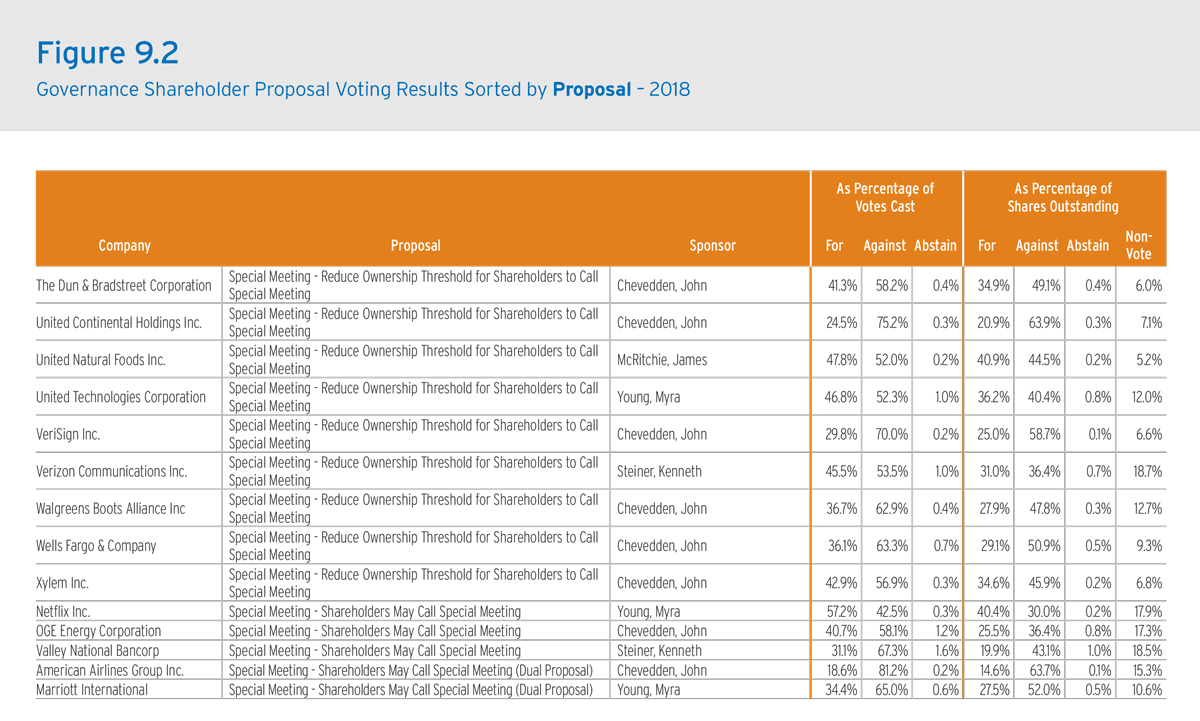Select the Sponsor column header
Viewport: 1200px width, 721px height.
(x=712, y=246)
